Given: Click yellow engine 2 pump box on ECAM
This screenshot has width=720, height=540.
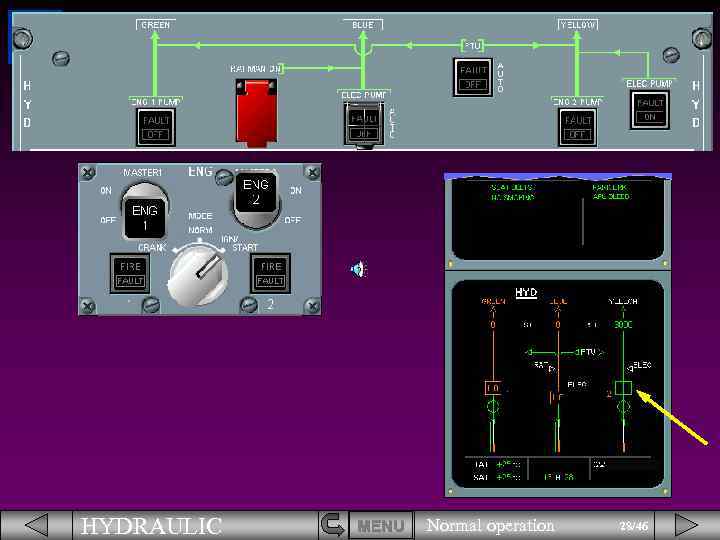Looking at the screenshot, I should coord(623,388).
